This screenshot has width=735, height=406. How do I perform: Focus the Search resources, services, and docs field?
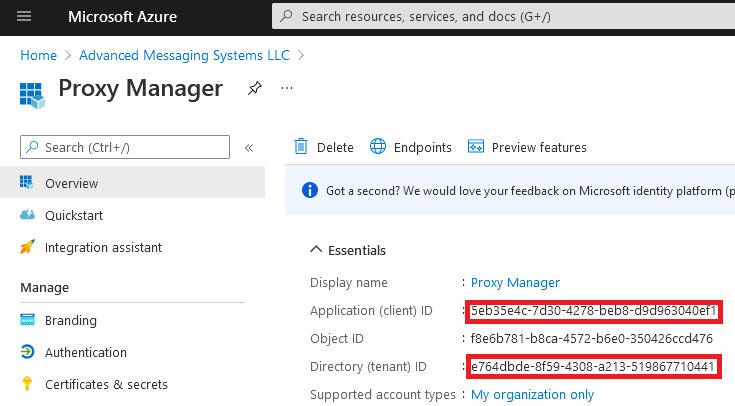click(503, 16)
